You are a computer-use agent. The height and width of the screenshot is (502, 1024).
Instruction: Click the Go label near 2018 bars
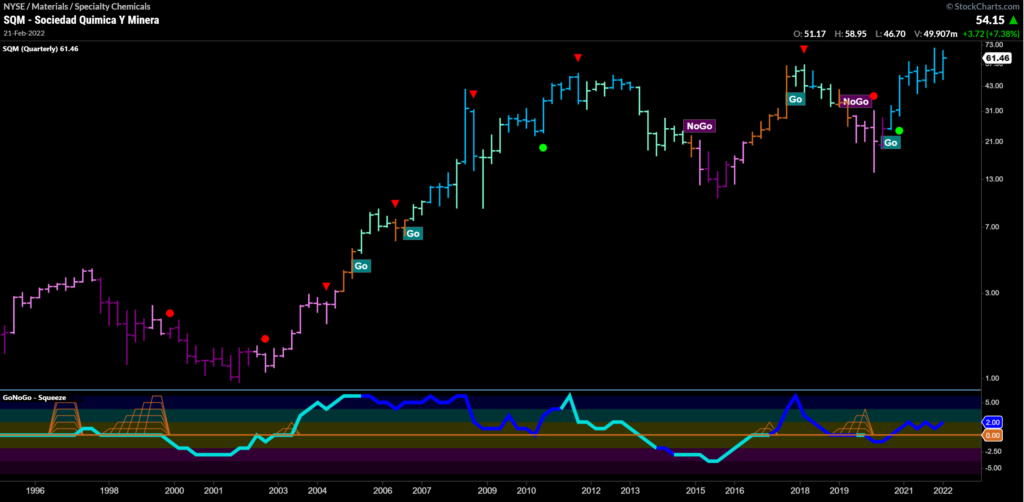[795, 99]
